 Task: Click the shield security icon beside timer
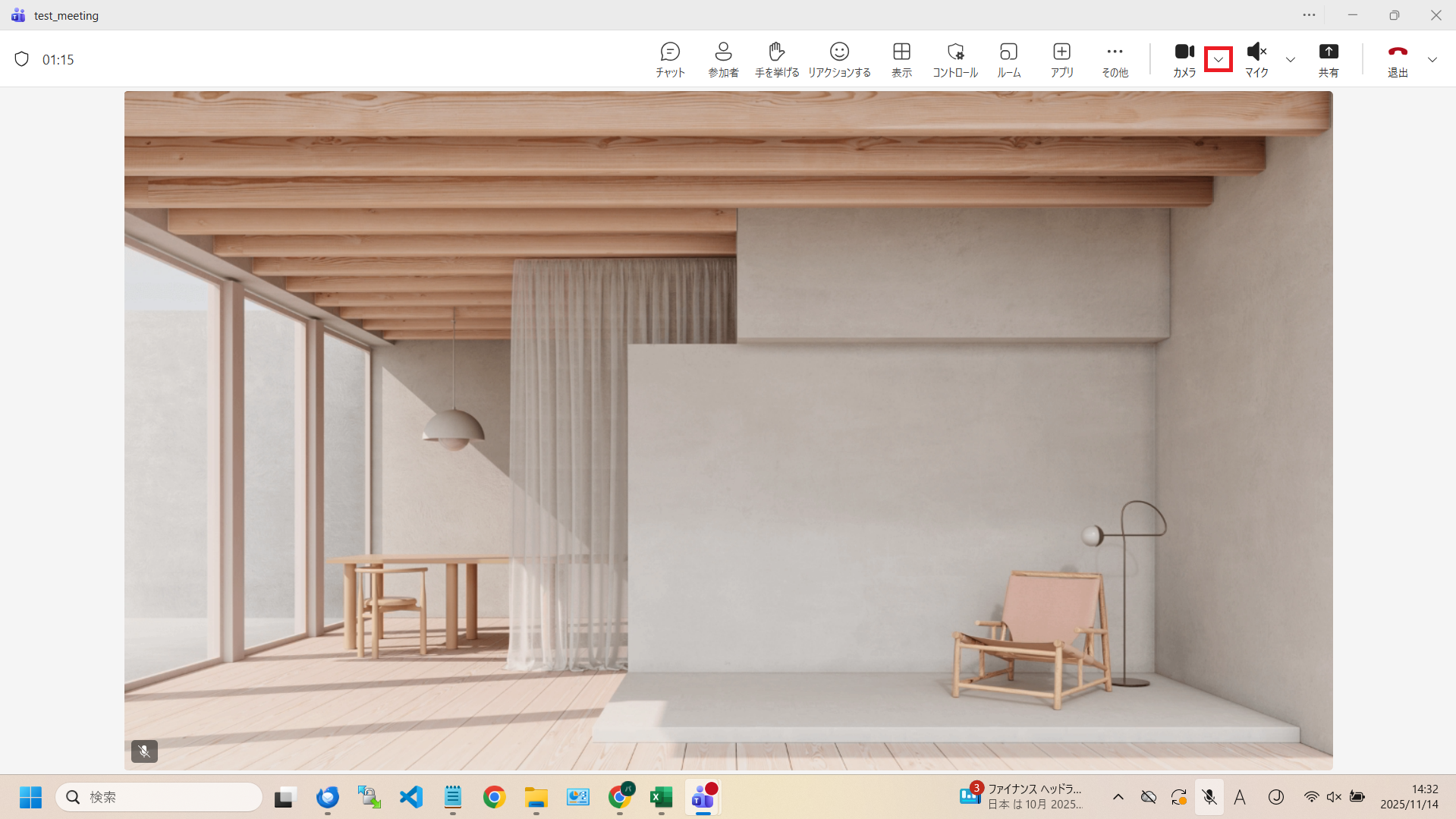tap(22, 59)
